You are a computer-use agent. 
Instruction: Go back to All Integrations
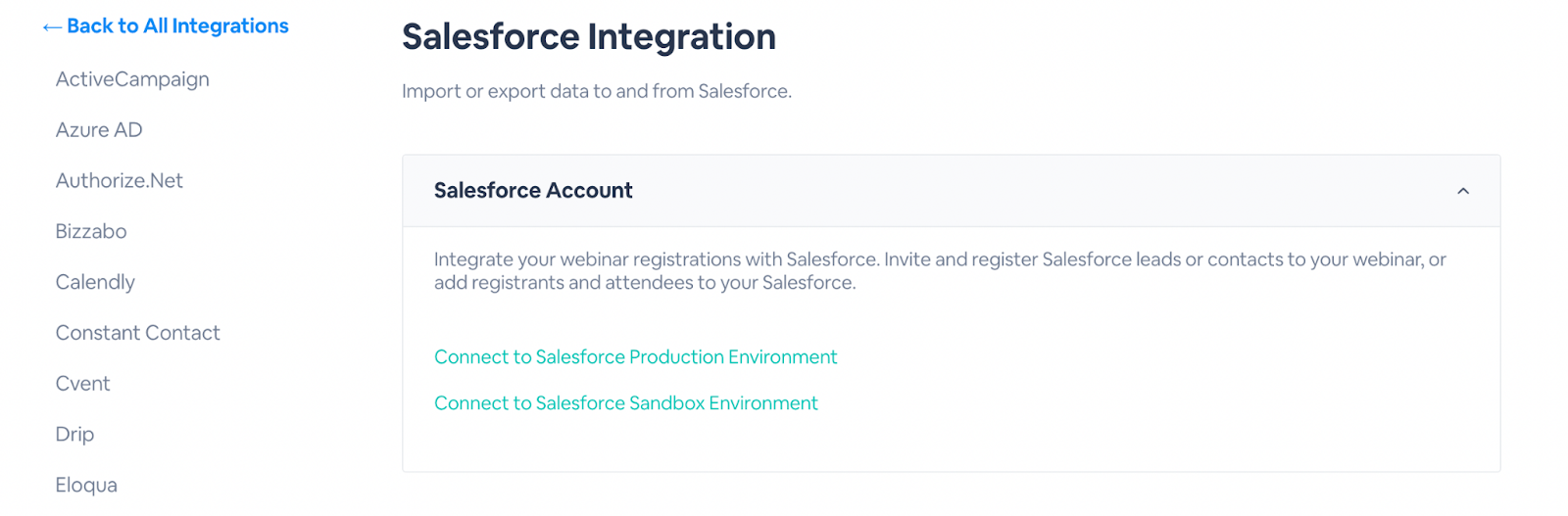(x=177, y=26)
